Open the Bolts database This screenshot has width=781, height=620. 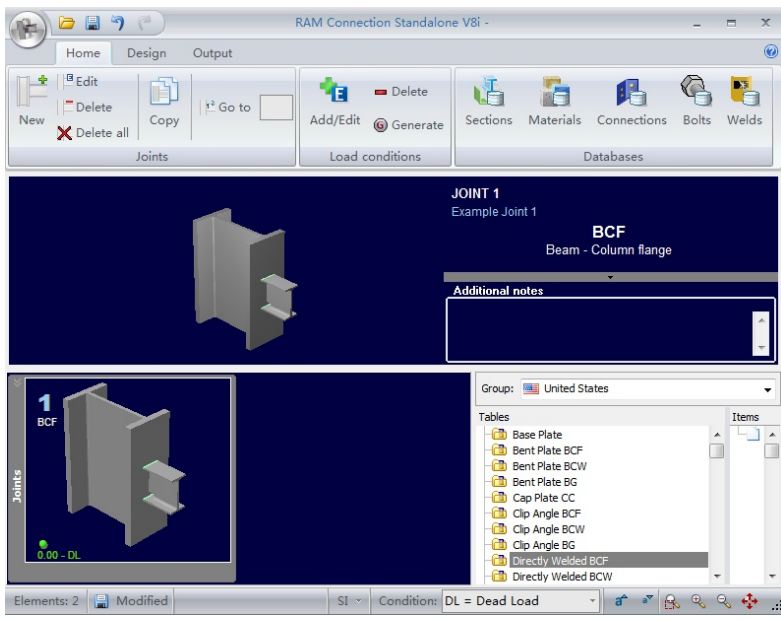tap(696, 101)
